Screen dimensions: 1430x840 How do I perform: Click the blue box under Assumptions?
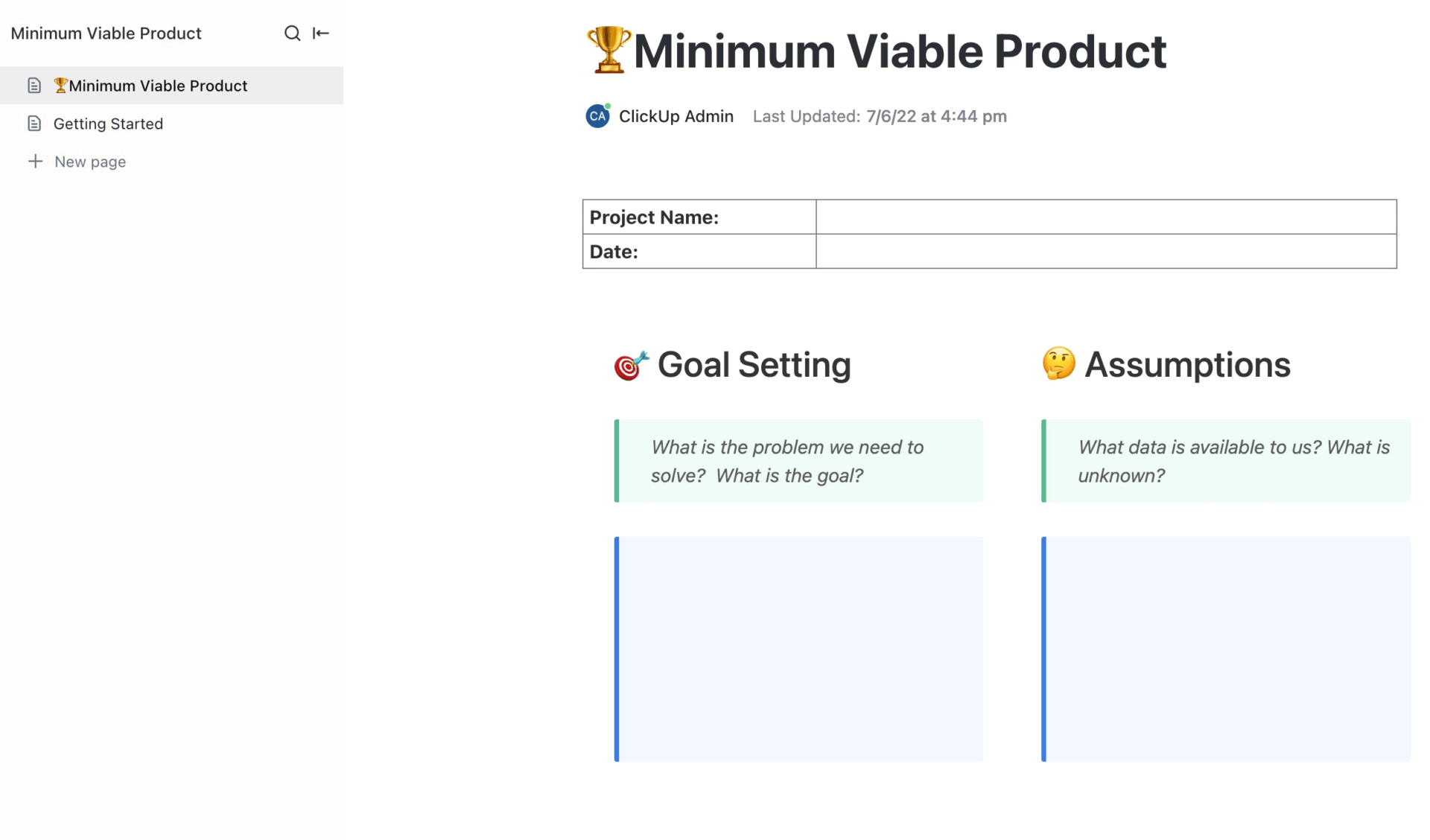click(1226, 649)
